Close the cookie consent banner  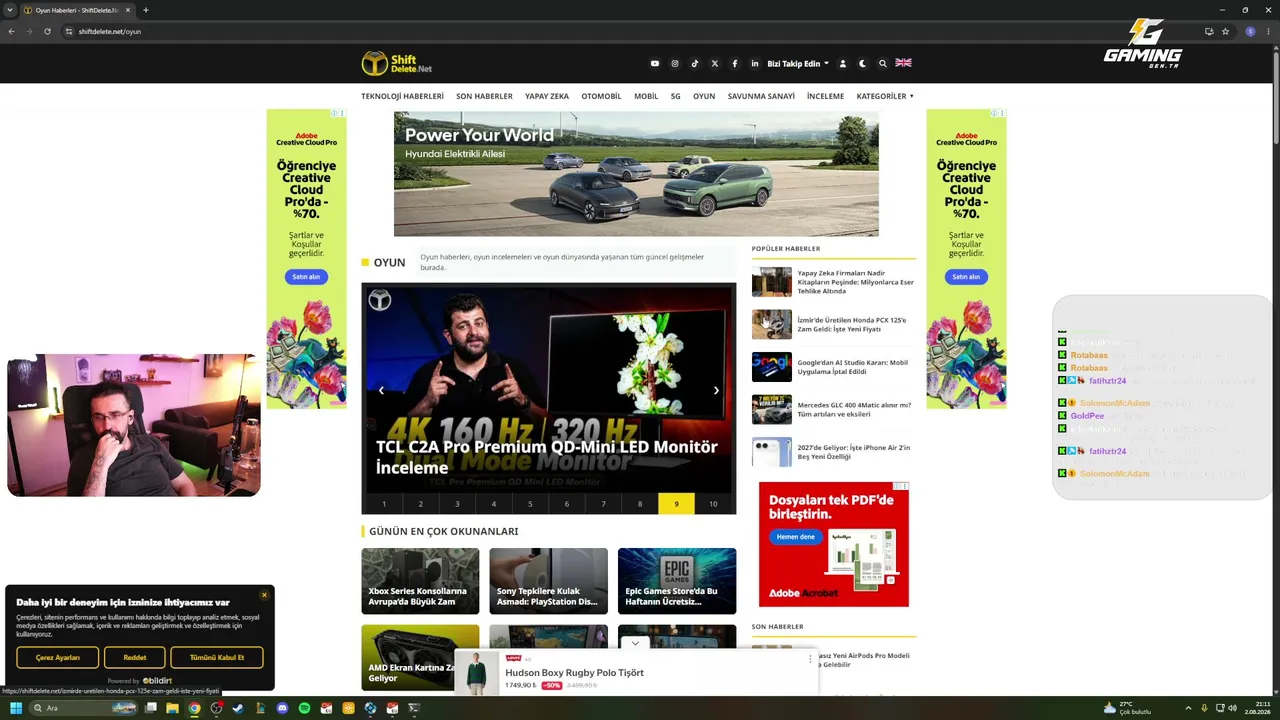coord(264,595)
